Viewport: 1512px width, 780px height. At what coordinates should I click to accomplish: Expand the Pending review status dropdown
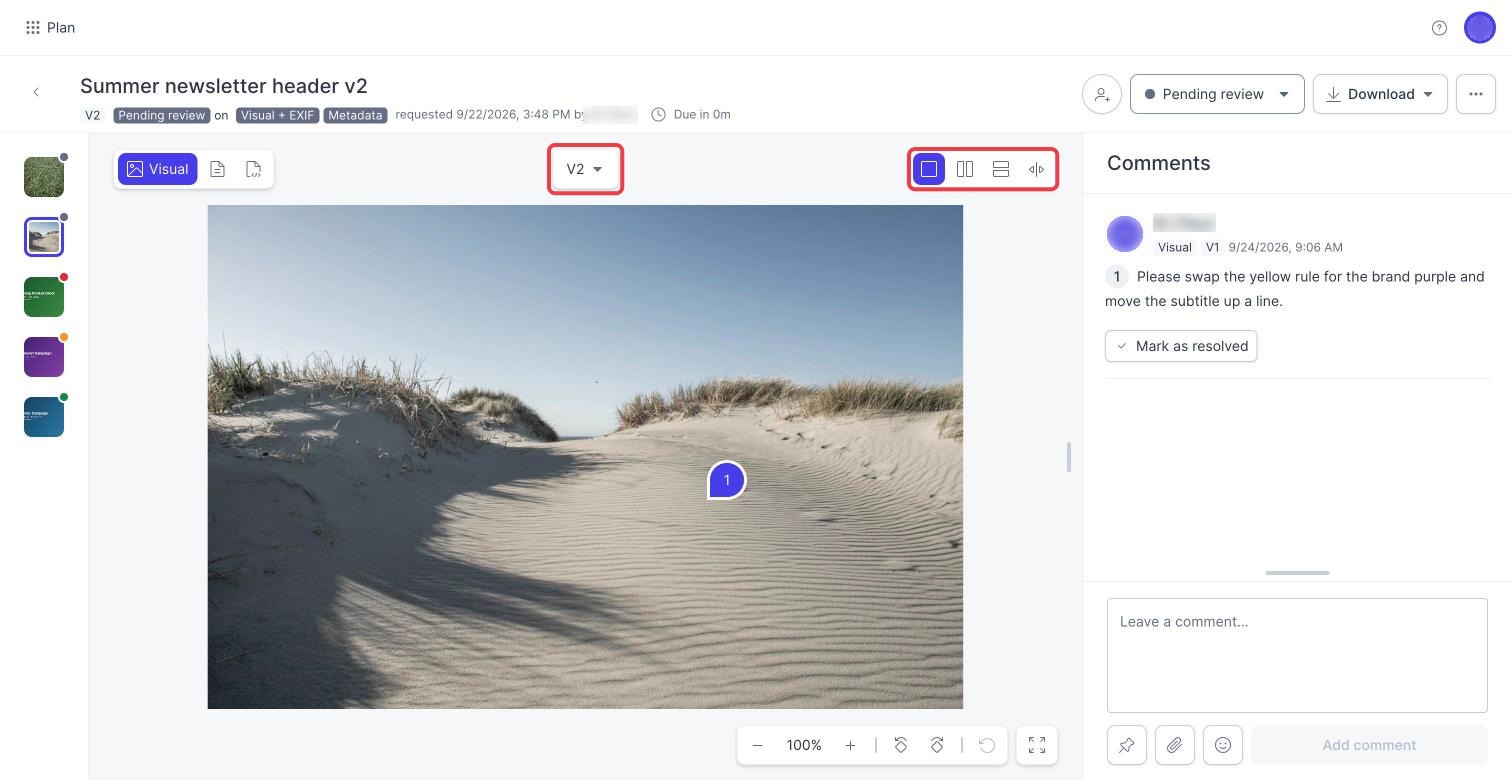pos(1217,94)
